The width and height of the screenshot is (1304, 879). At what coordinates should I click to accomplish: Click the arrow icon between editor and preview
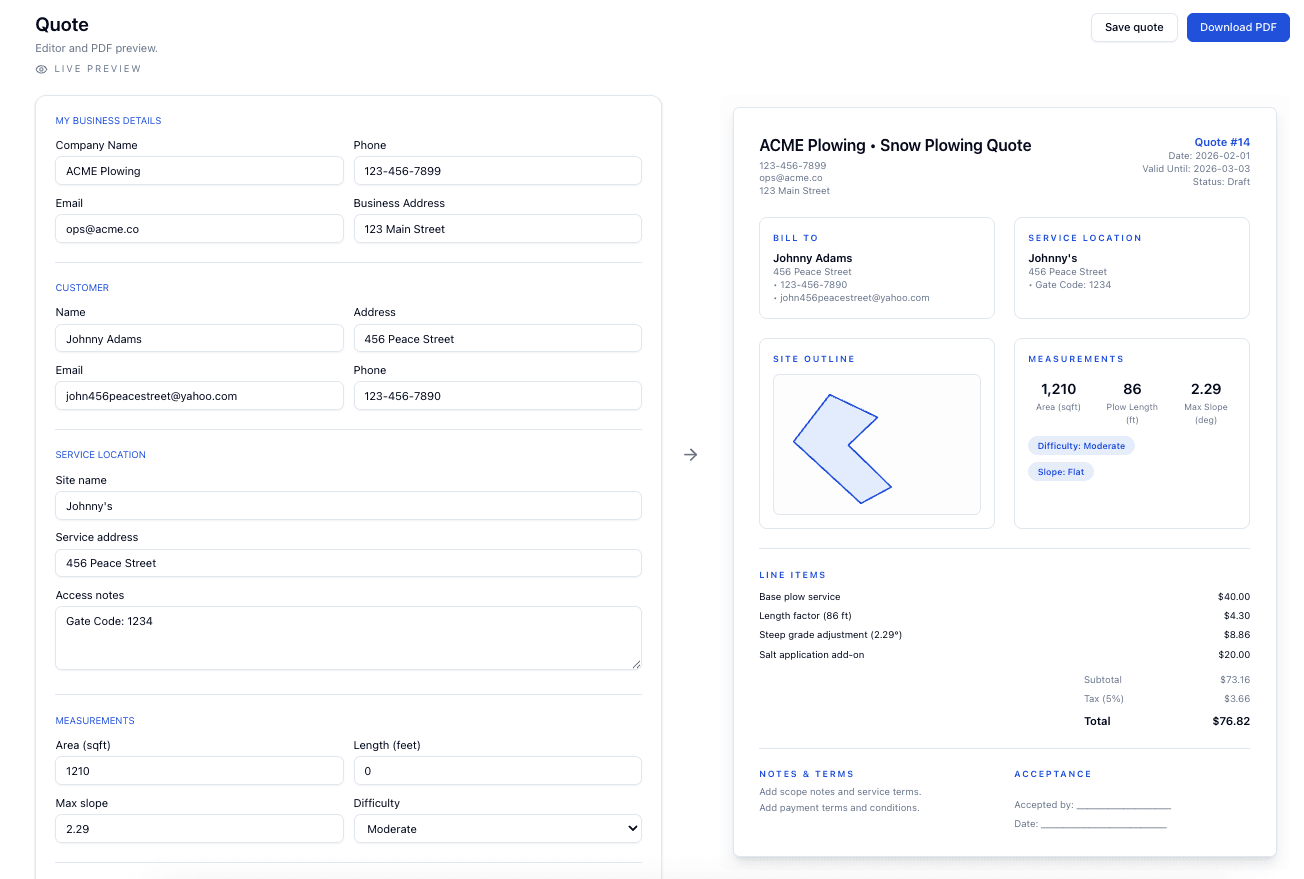tap(690, 454)
